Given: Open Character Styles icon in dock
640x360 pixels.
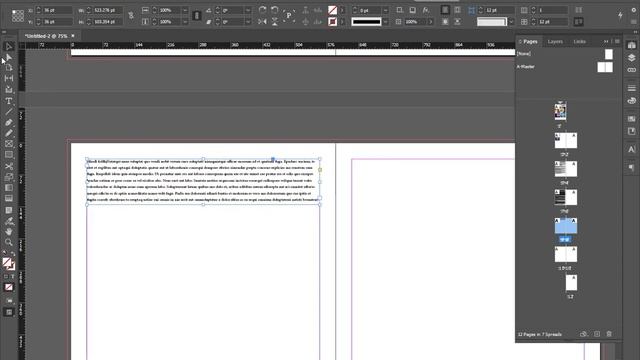Looking at the screenshot, I should click(x=631, y=149).
